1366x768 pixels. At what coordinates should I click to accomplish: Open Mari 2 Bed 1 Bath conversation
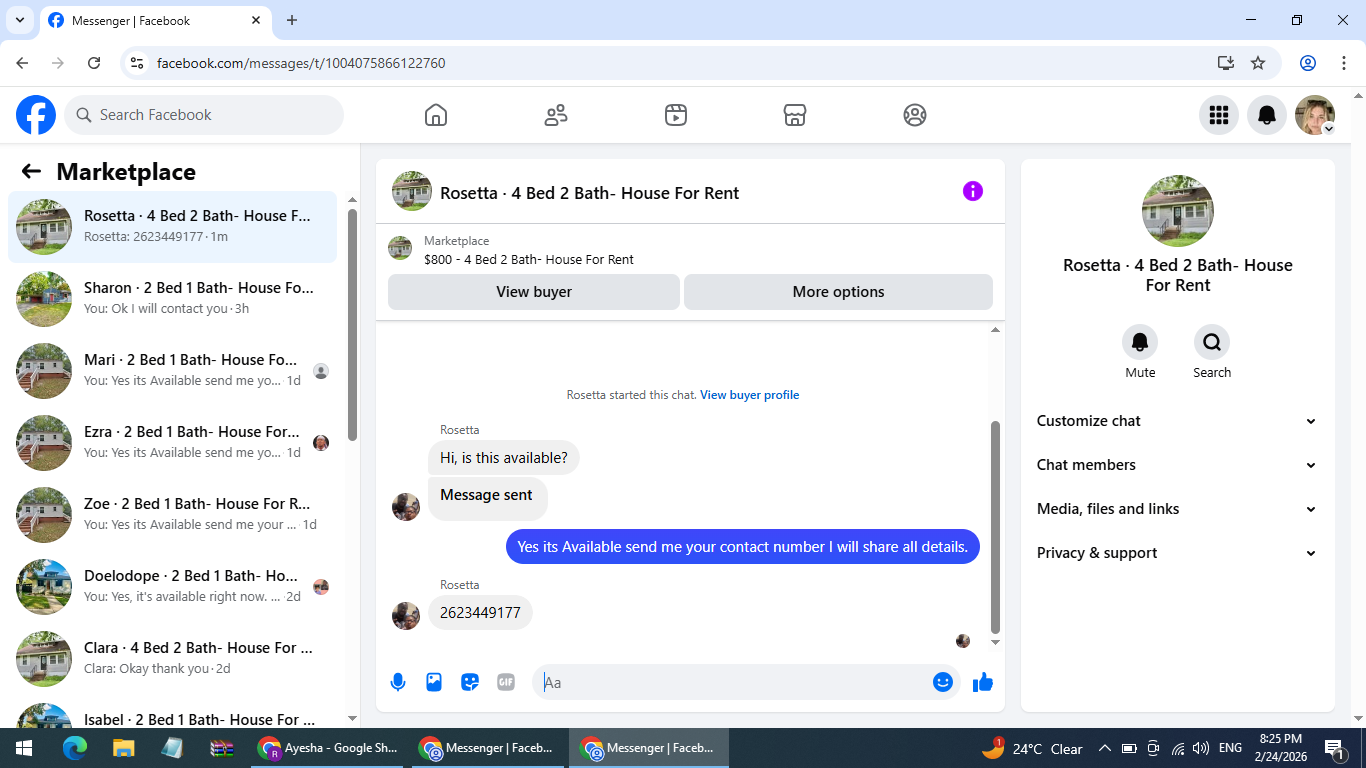[172, 371]
